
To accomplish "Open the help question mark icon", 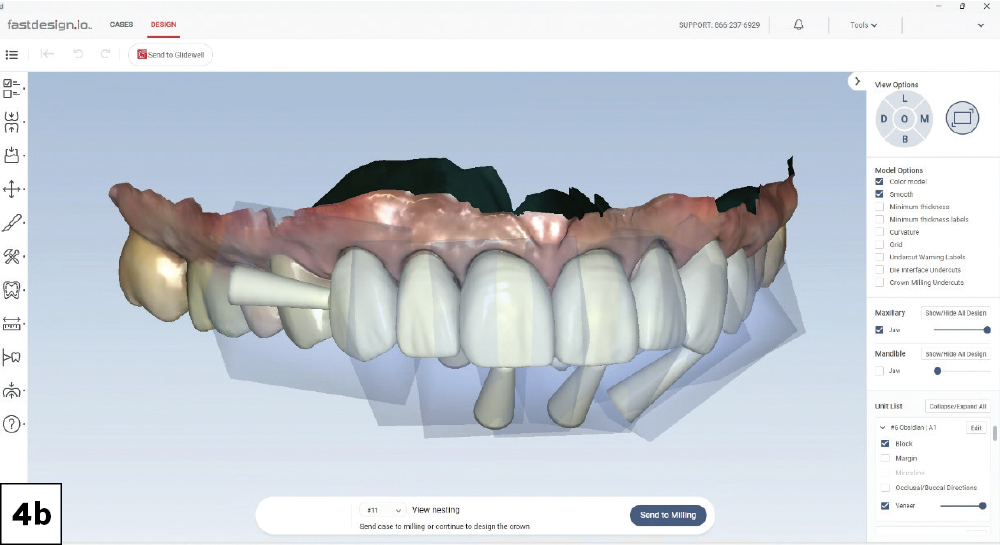I will 11,424.
